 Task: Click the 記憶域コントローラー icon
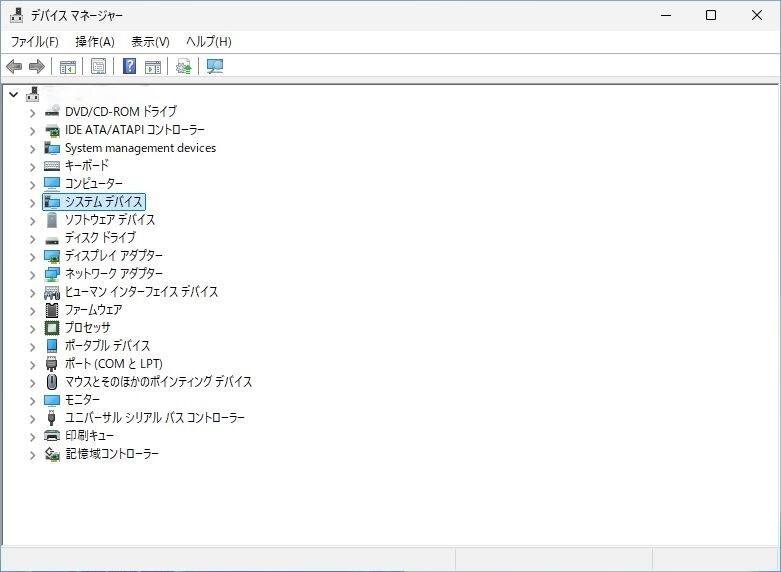coord(52,454)
